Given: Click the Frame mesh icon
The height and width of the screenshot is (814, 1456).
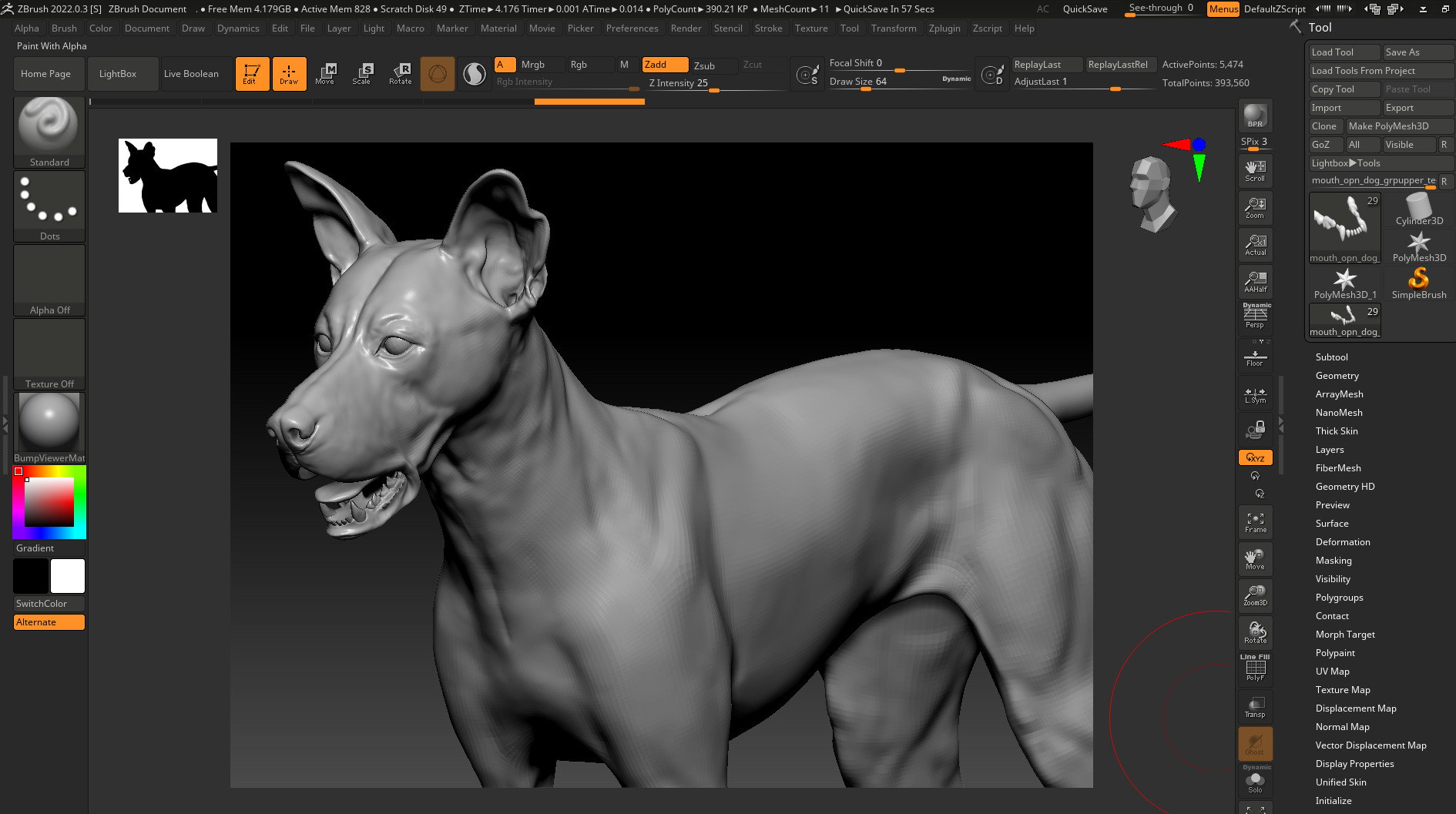Looking at the screenshot, I should [1255, 522].
